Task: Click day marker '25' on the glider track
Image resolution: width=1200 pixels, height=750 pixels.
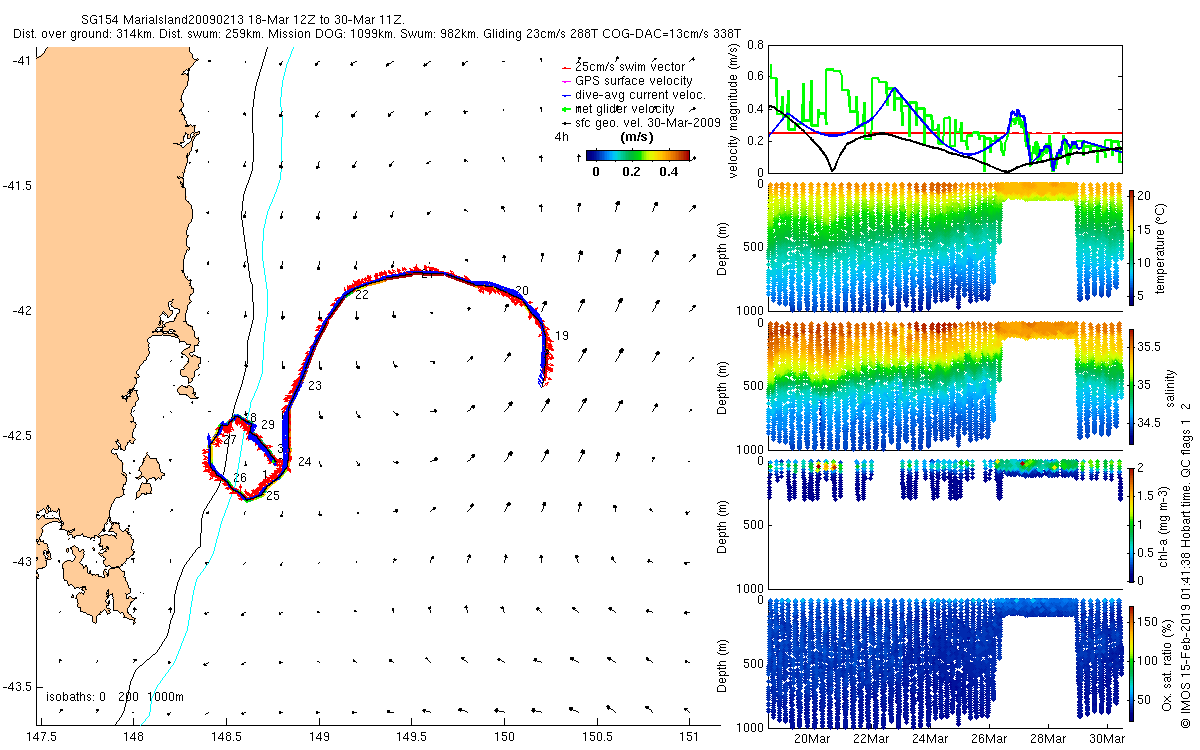Action: [x=273, y=496]
